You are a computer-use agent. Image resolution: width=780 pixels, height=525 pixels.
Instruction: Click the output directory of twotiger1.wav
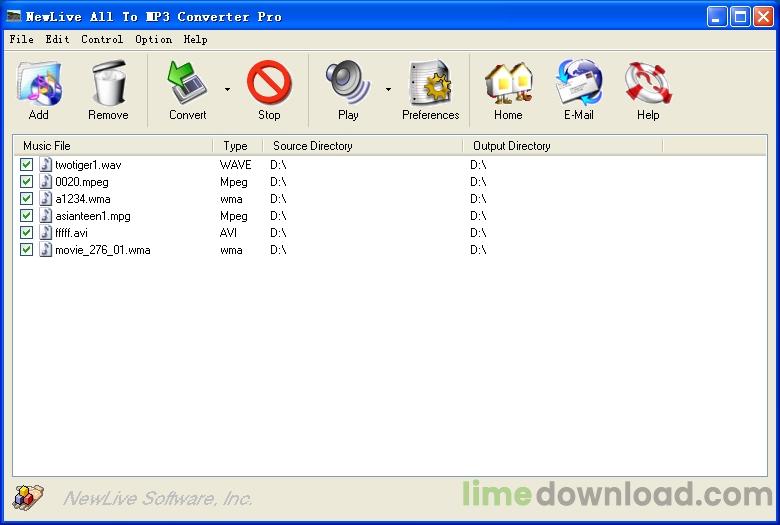point(478,165)
